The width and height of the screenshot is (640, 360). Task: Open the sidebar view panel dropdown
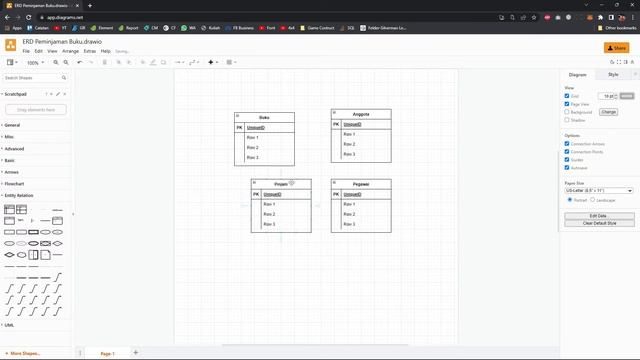[x=12, y=62]
